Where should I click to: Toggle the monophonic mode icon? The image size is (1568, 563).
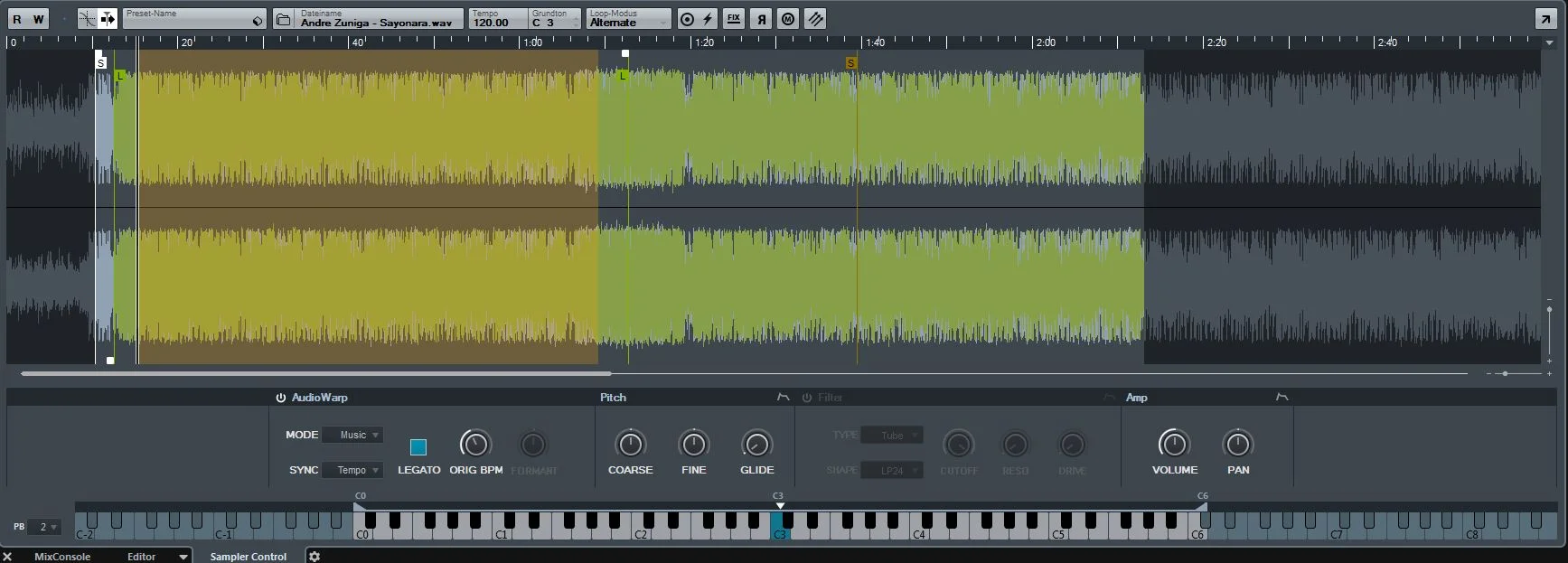pos(788,19)
